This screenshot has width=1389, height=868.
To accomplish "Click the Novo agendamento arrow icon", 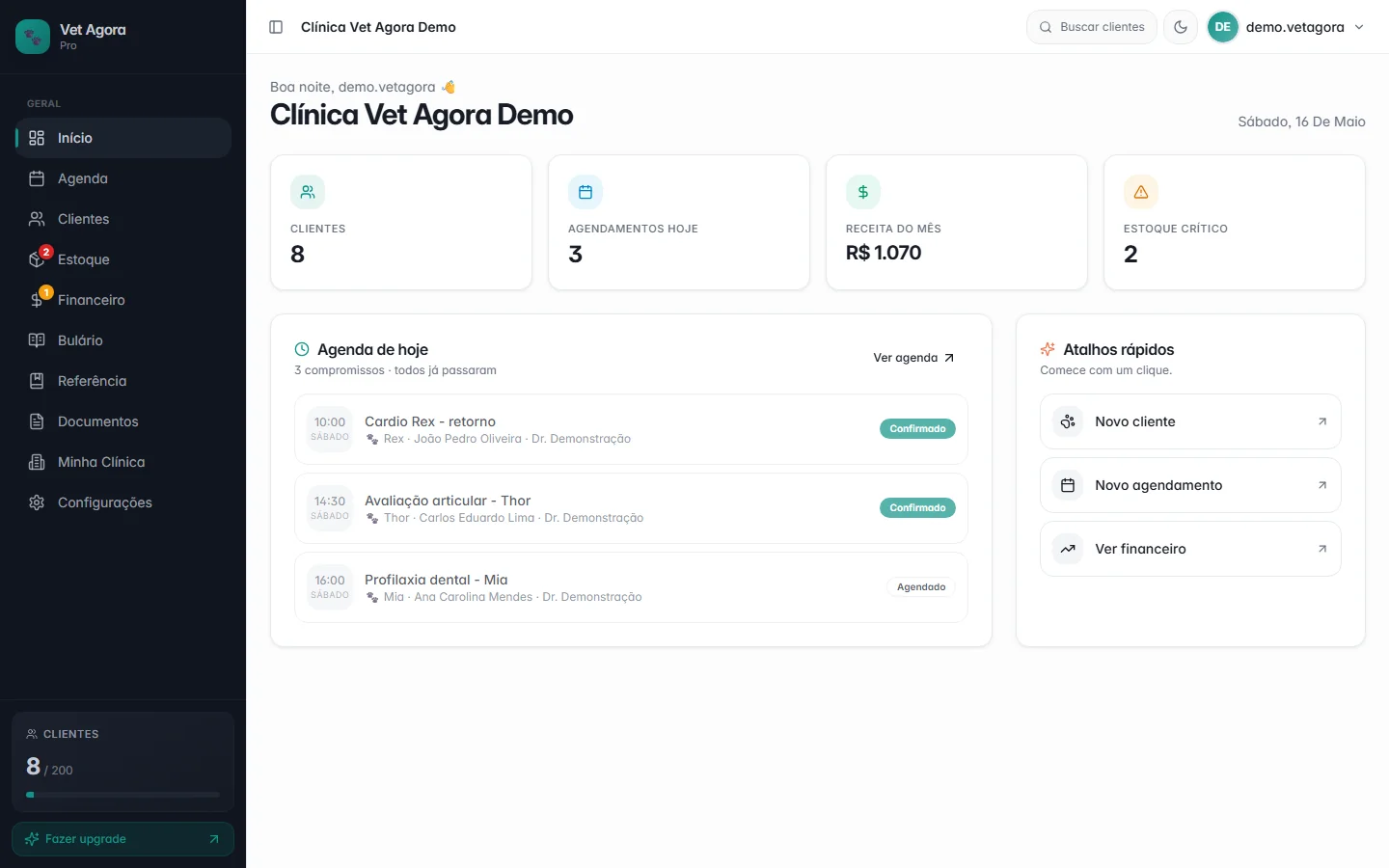I will point(1322,485).
